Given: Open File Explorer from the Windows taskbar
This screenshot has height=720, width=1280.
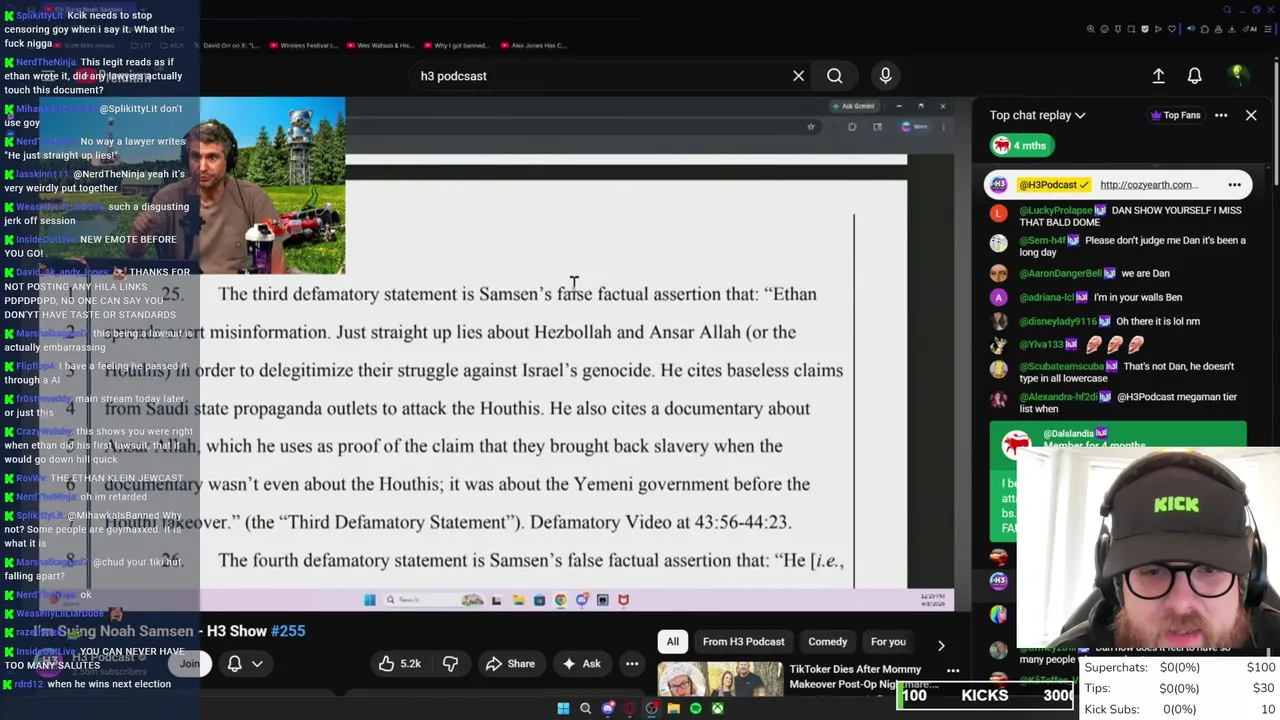Looking at the screenshot, I should [x=674, y=708].
